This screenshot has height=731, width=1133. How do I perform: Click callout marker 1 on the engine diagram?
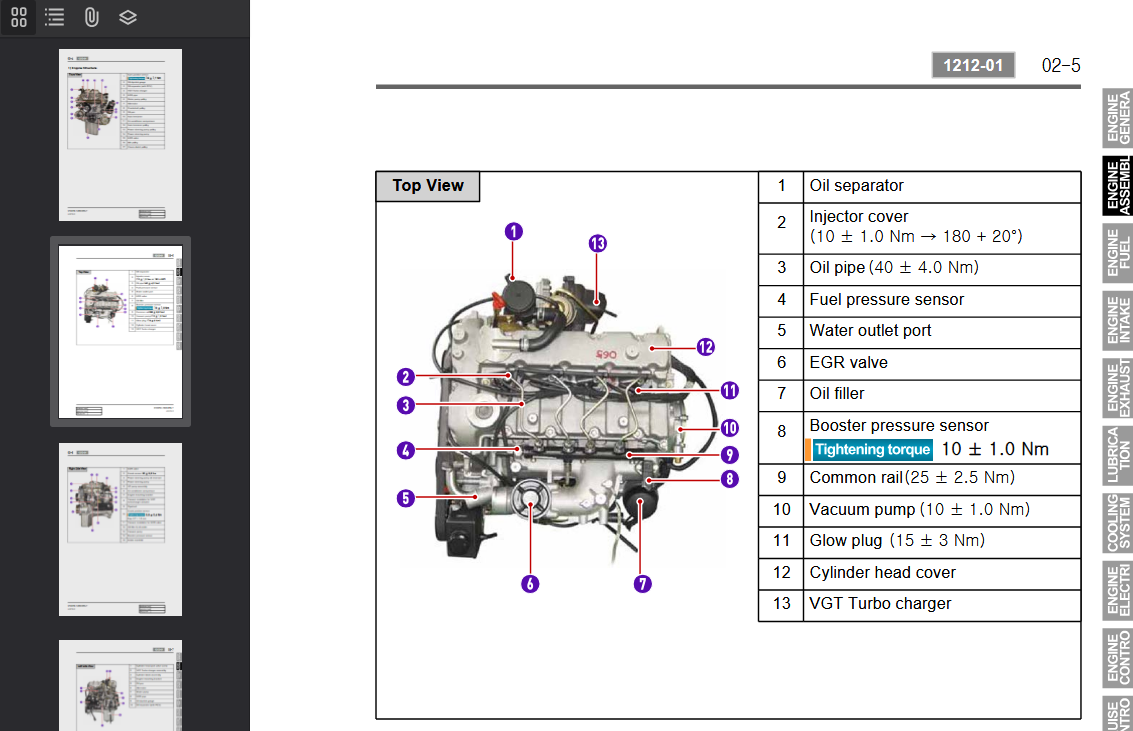pyautogui.click(x=513, y=231)
